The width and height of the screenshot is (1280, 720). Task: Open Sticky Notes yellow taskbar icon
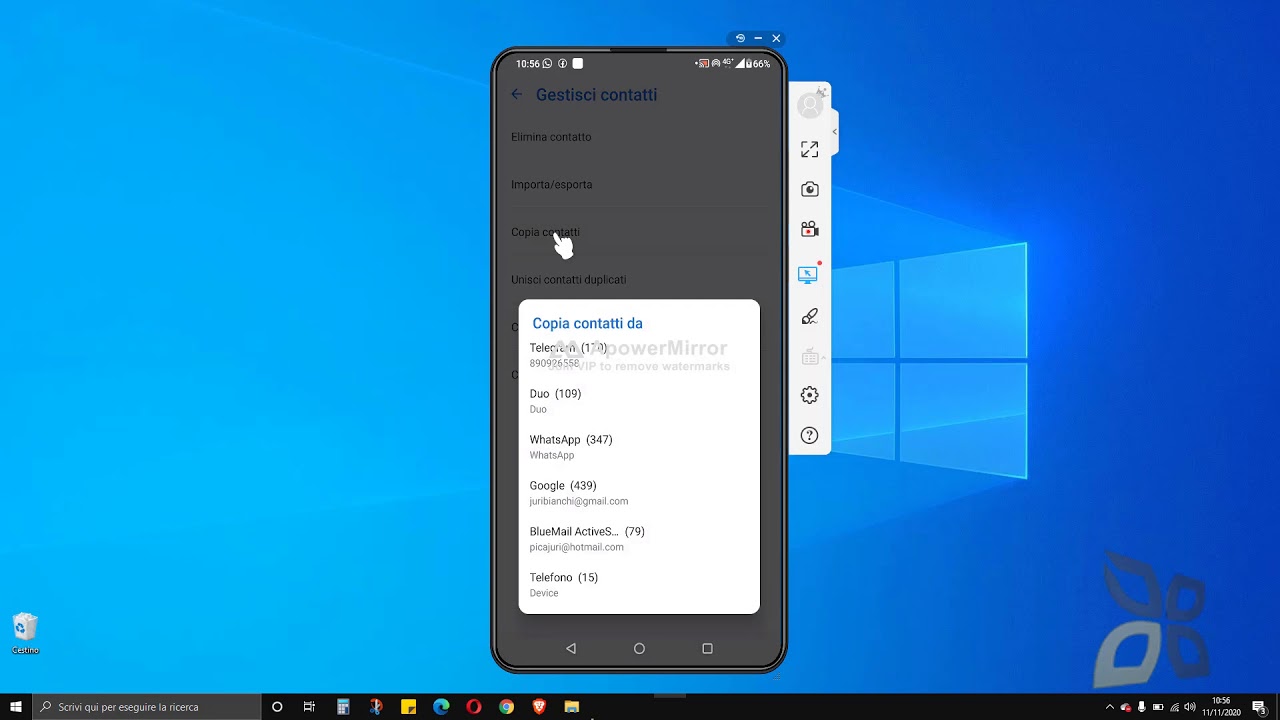tap(408, 707)
